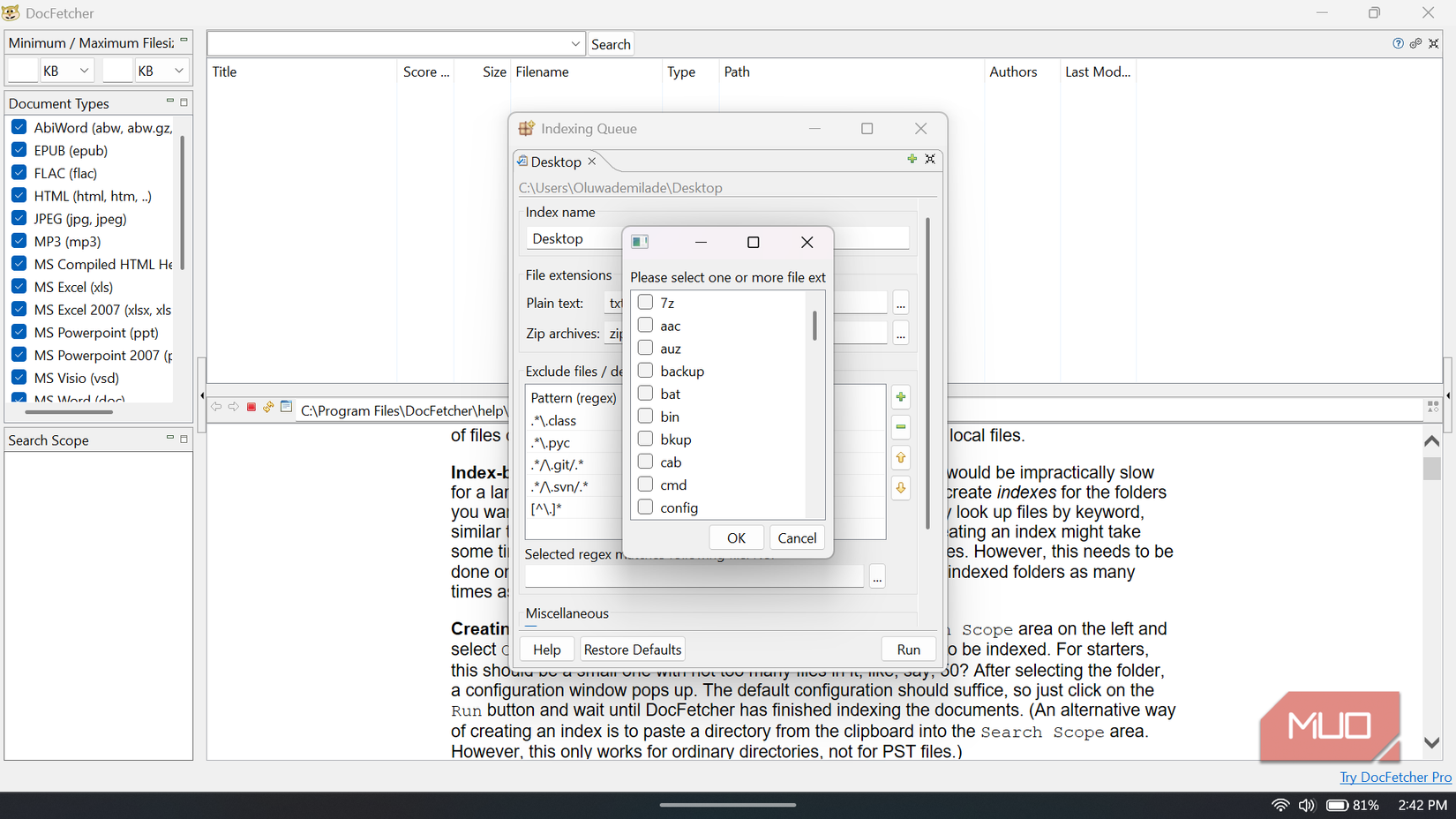Minimize the Search Scope panel
Screen dimensions: 1456x819
[169, 439]
